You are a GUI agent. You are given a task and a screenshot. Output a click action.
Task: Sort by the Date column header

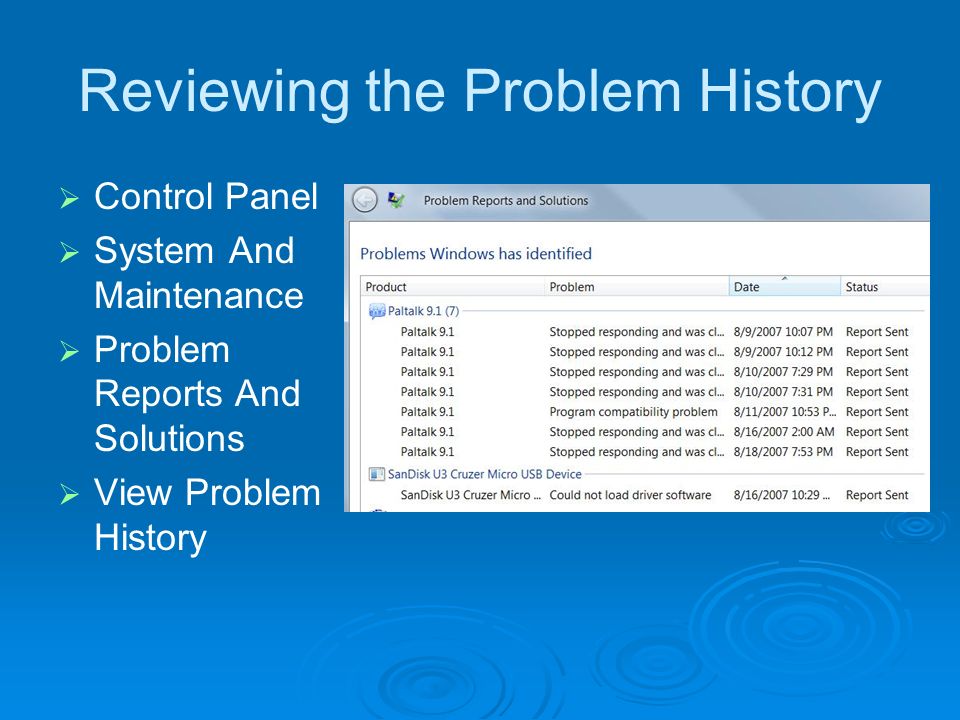(784, 287)
